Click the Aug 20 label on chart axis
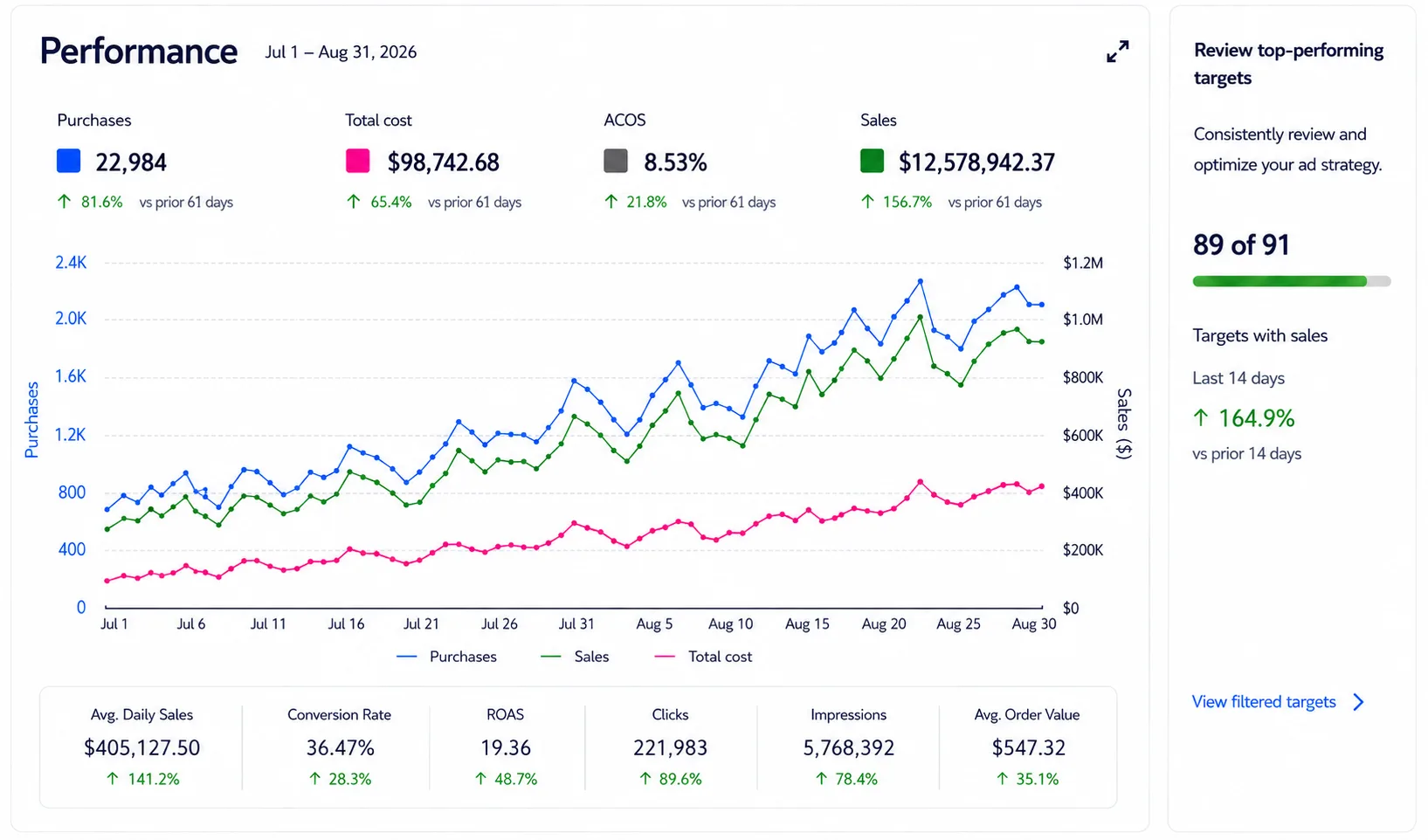This screenshot has height=840, width=1428. pyautogui.click(x=884, y=624)
